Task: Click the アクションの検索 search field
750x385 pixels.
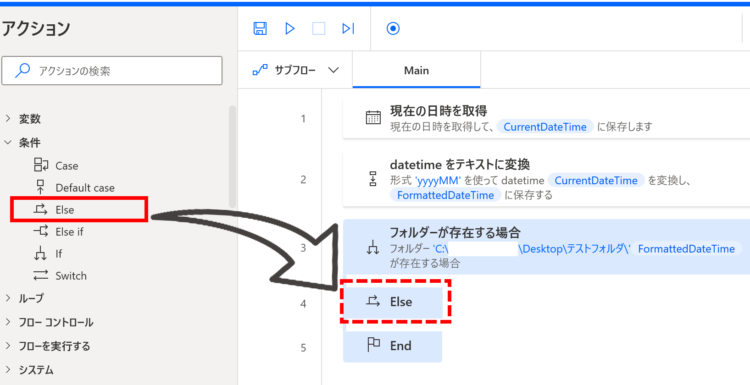Action: (112, 71)
